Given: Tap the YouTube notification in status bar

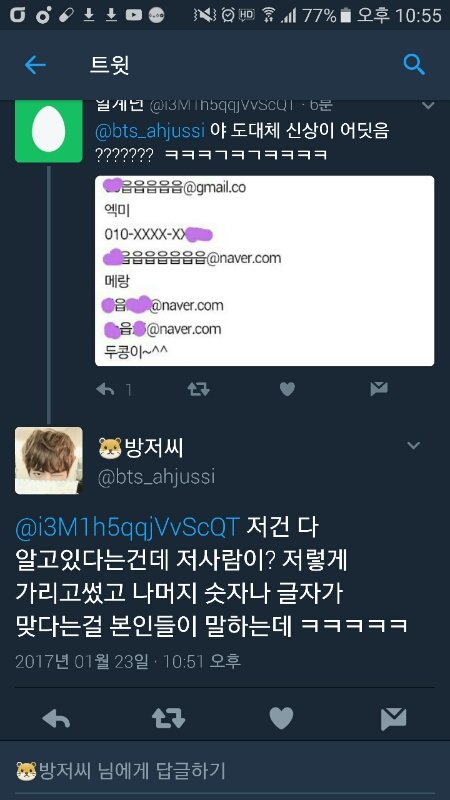Looking at the screenshot, I should (134, 15).
